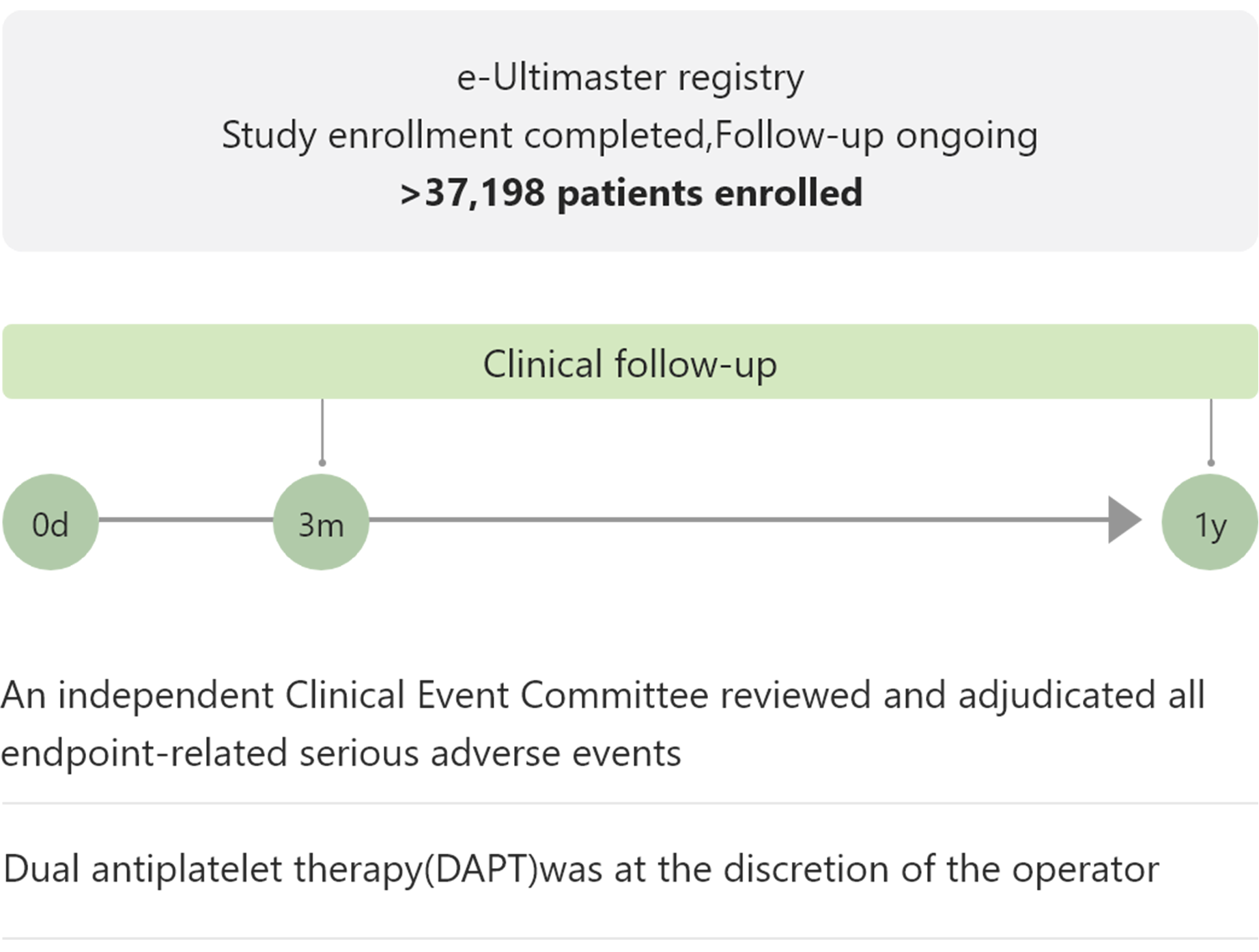Click the small dot above 3m circle
1259x952 pixels.
[322, 463]
